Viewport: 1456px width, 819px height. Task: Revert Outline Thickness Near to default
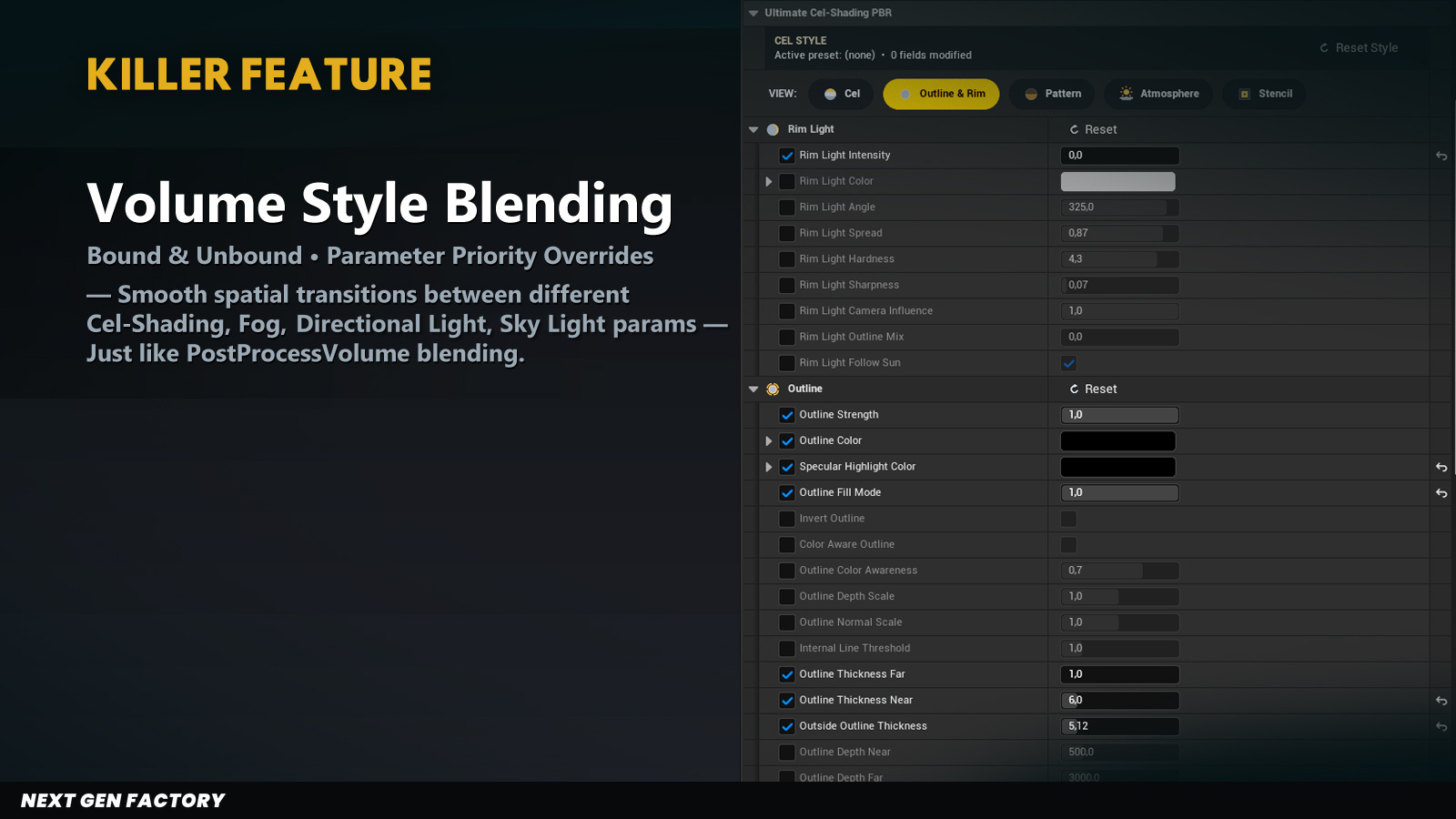(x=1441, y=701)
